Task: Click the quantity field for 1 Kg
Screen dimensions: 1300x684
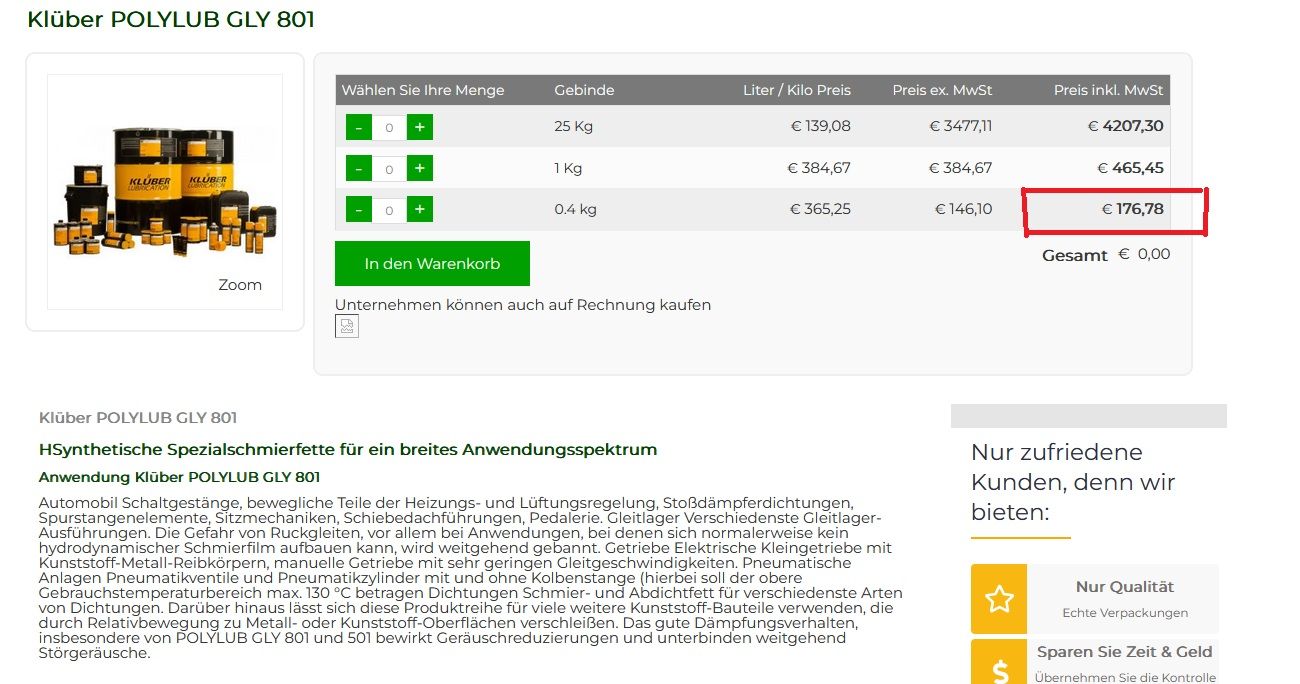Action: tap(389, 168)
